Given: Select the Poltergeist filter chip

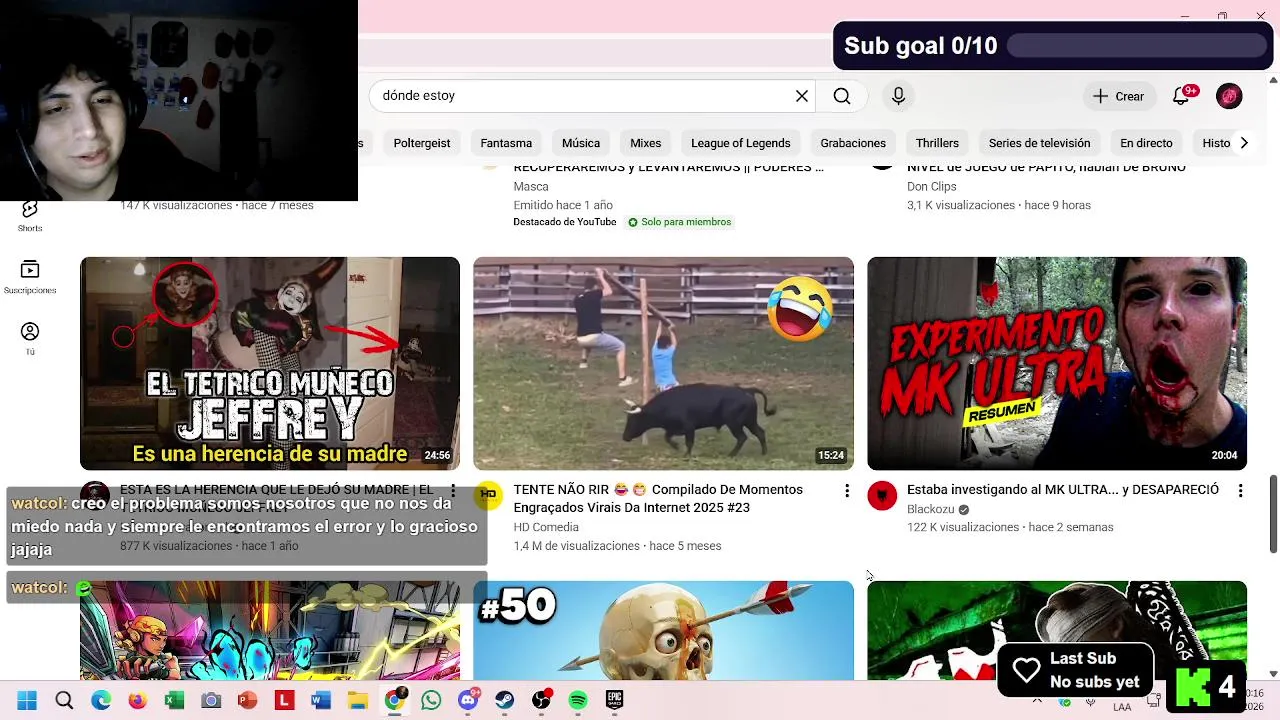Looking at the screenshot, I should tap(422, 143).
